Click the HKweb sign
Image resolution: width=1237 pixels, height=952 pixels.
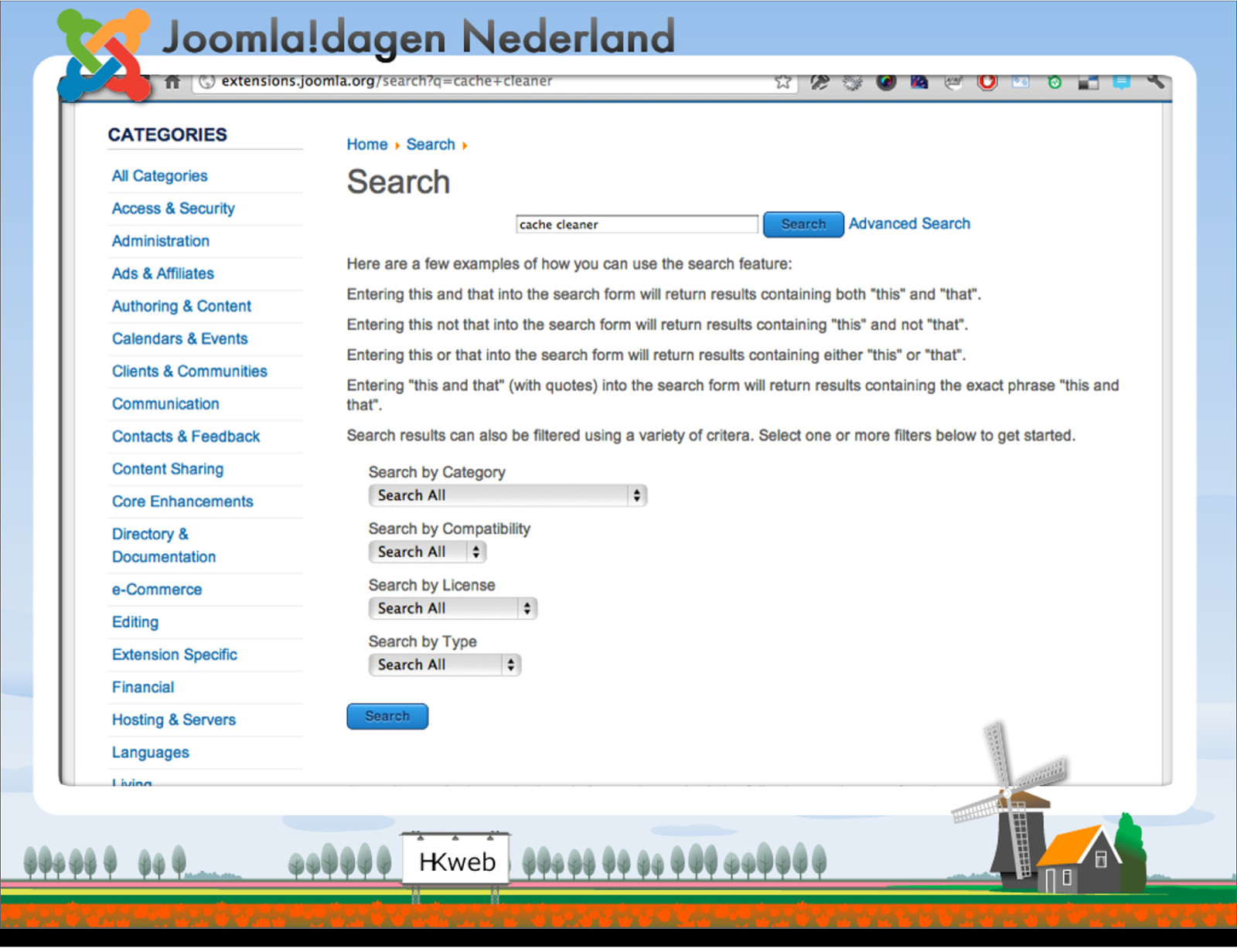click(x=456, y=859)
